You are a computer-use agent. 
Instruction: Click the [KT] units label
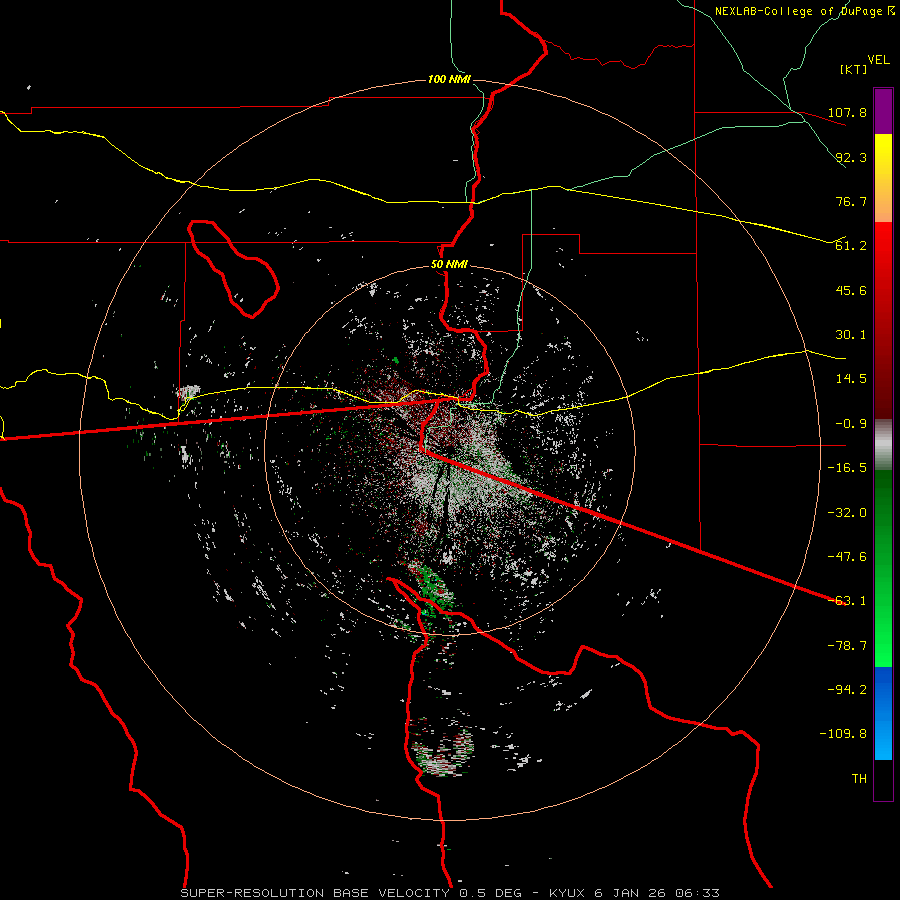pos(854,69)
